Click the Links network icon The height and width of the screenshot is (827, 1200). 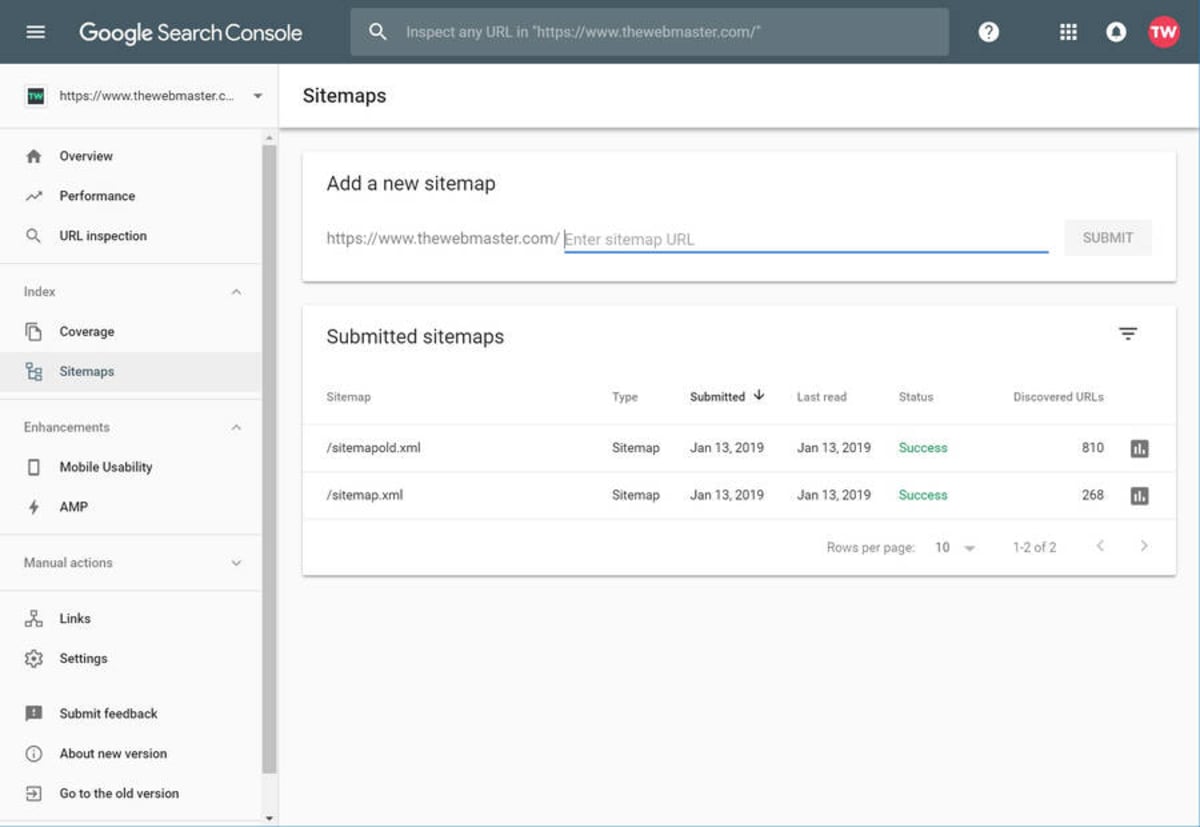(34, 619)
